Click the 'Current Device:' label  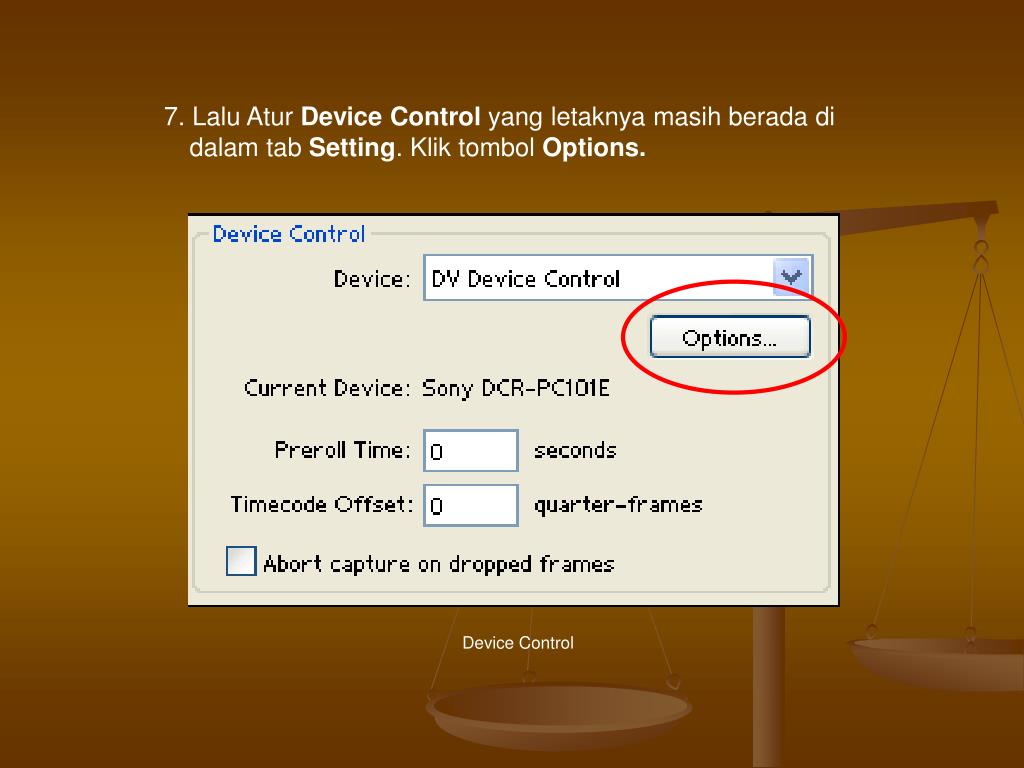click(327, 388)
